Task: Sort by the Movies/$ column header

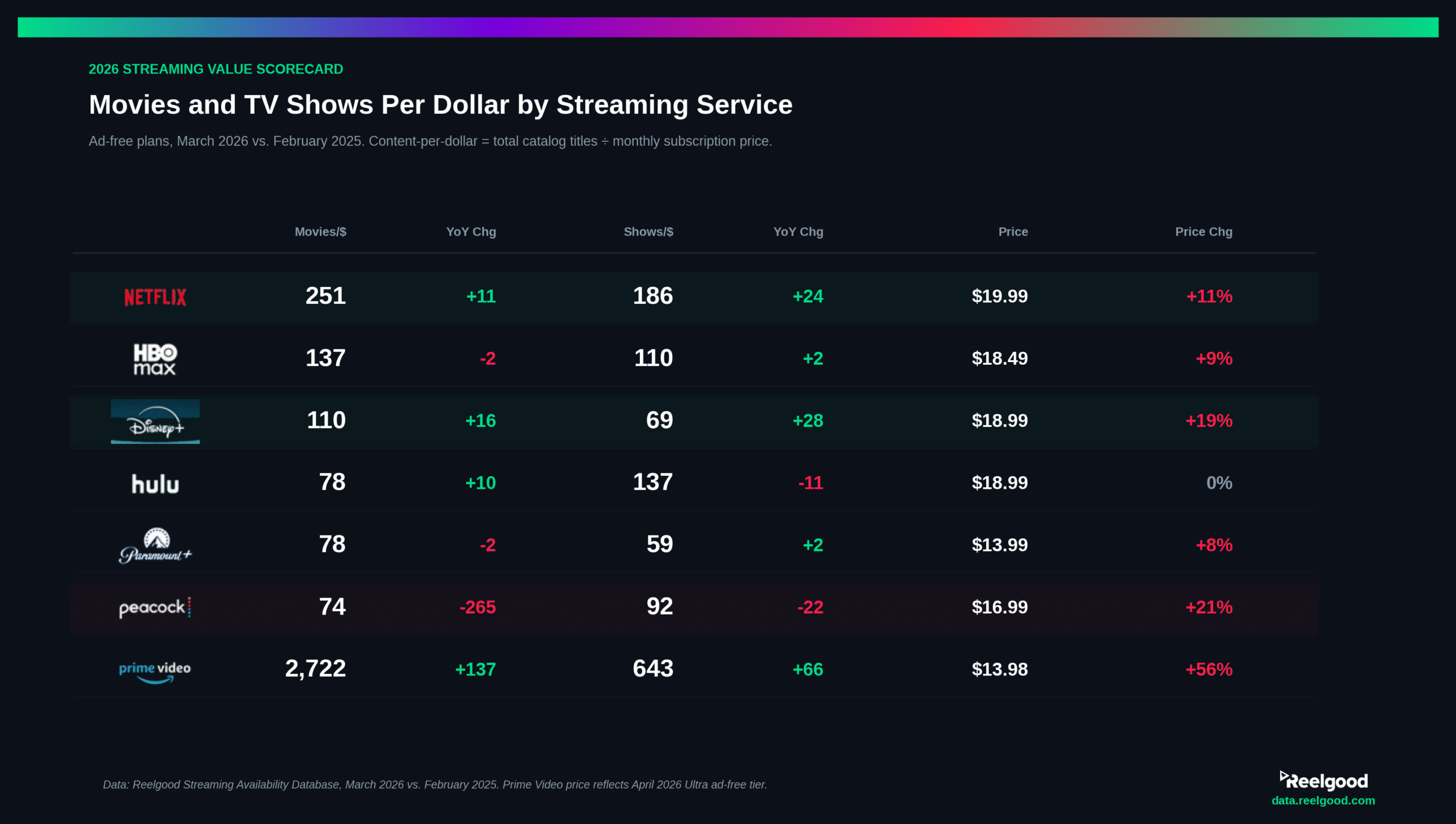Action: 321,232
